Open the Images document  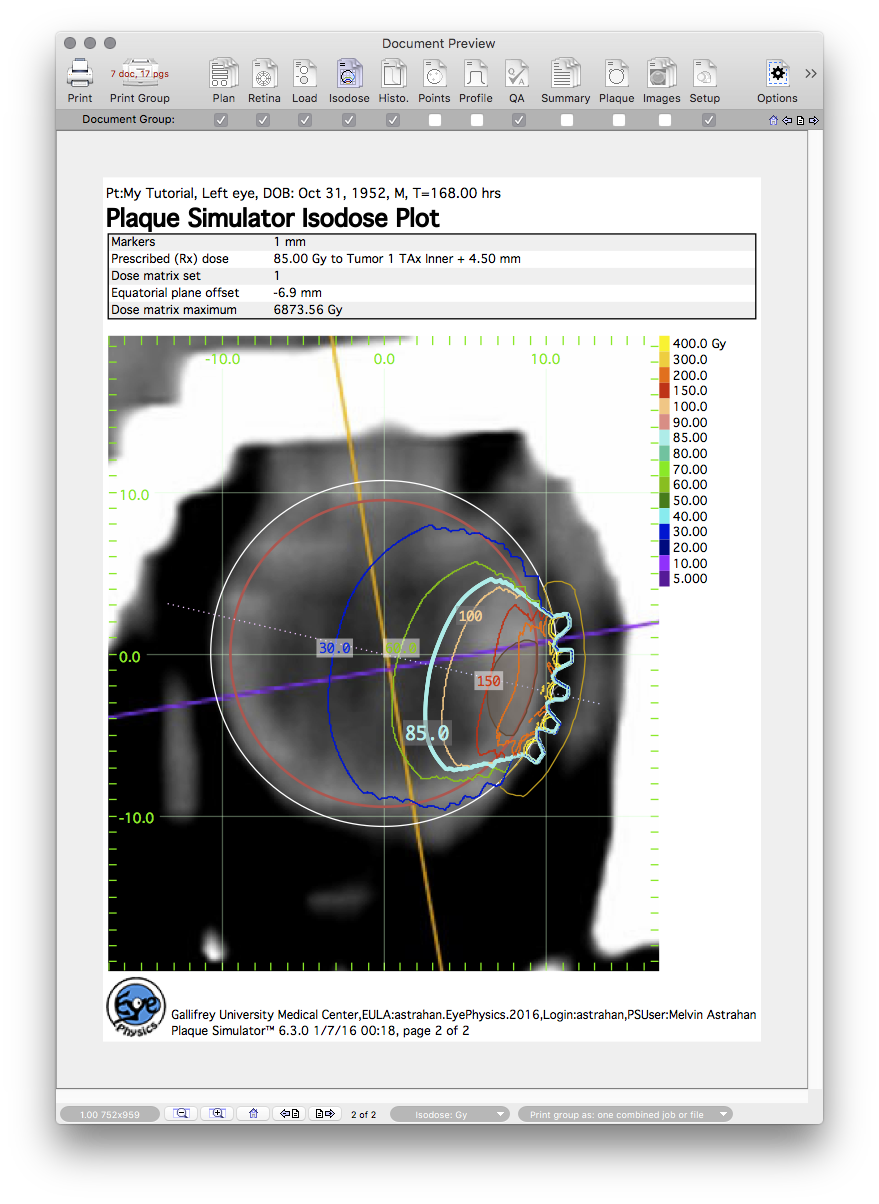click(661, 74)
